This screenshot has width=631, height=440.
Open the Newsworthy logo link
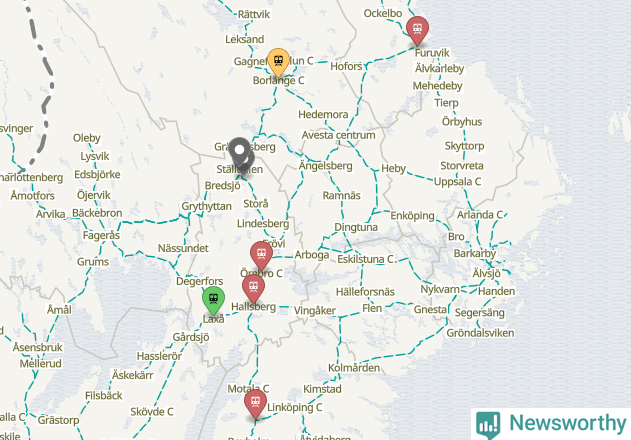551,423
